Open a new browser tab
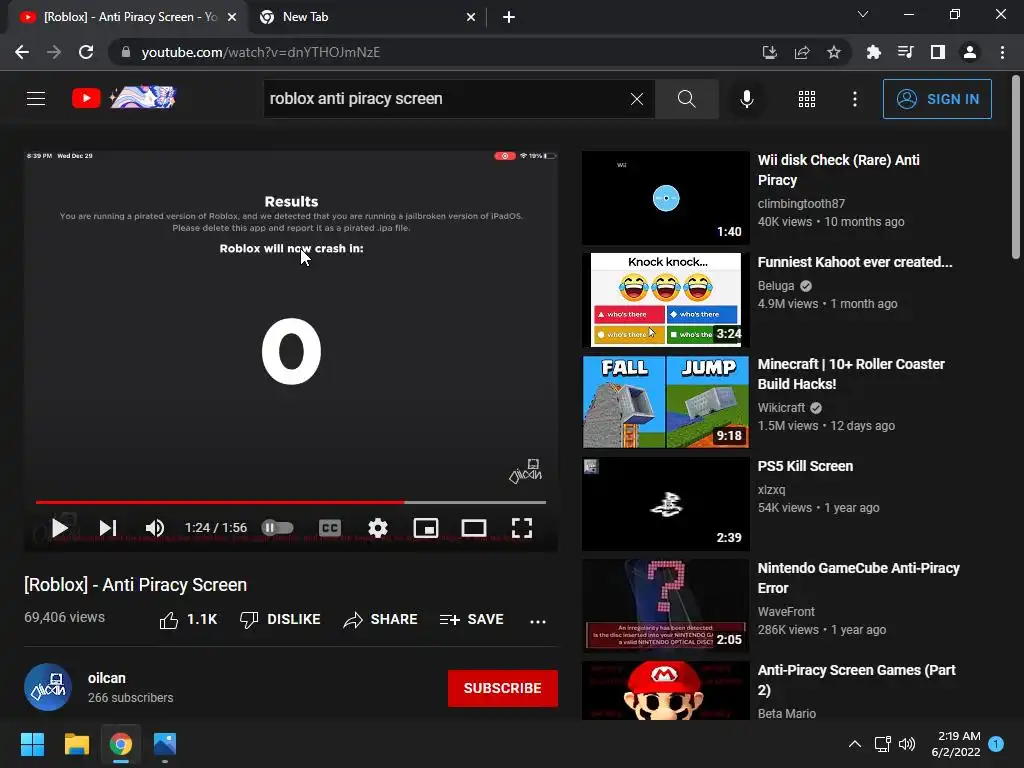The height and width of the screenshot is (768, 1024). point(509,17)
